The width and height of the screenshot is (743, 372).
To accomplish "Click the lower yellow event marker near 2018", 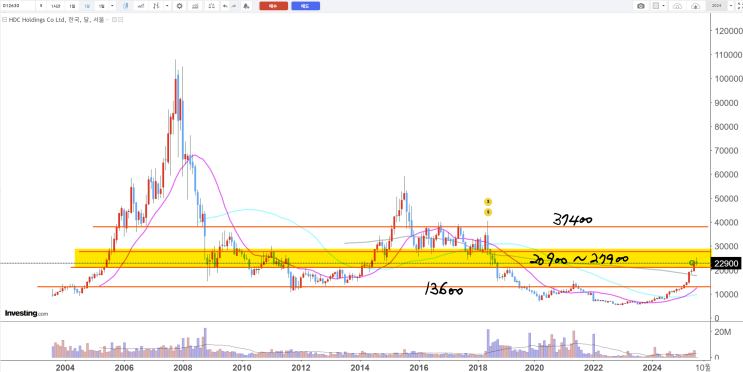I will pos(488,212).
